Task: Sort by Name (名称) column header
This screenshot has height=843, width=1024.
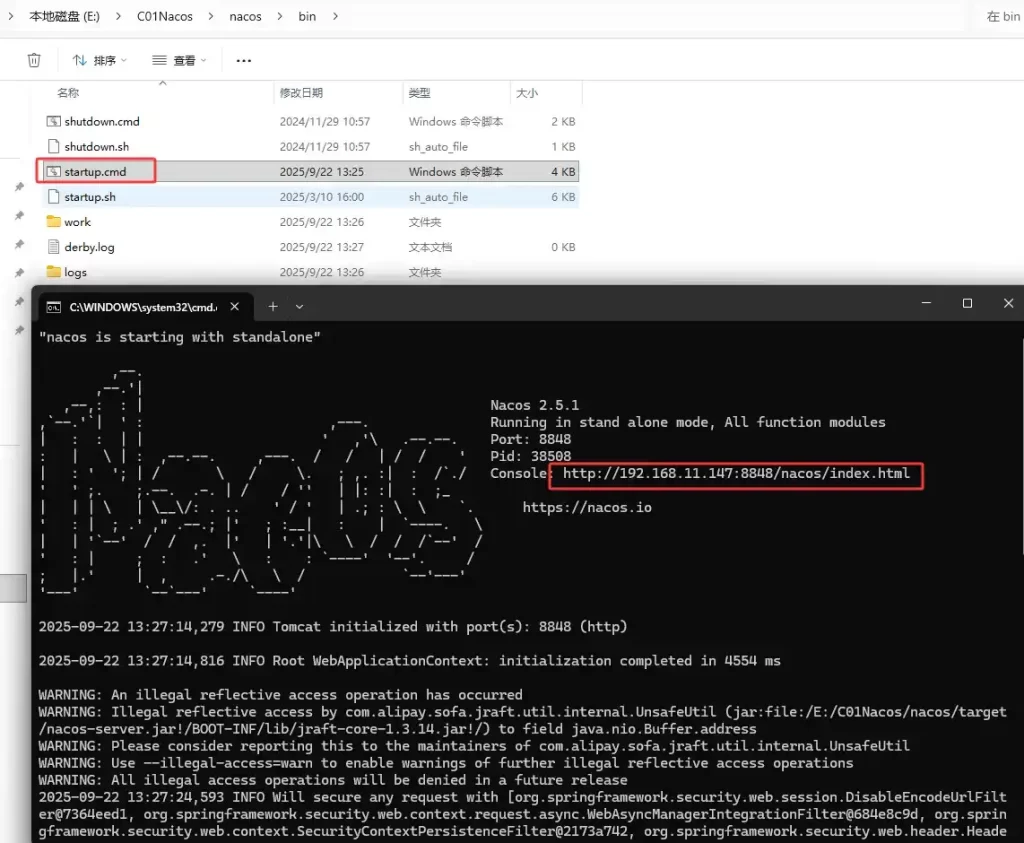Action: click(68, 93)
